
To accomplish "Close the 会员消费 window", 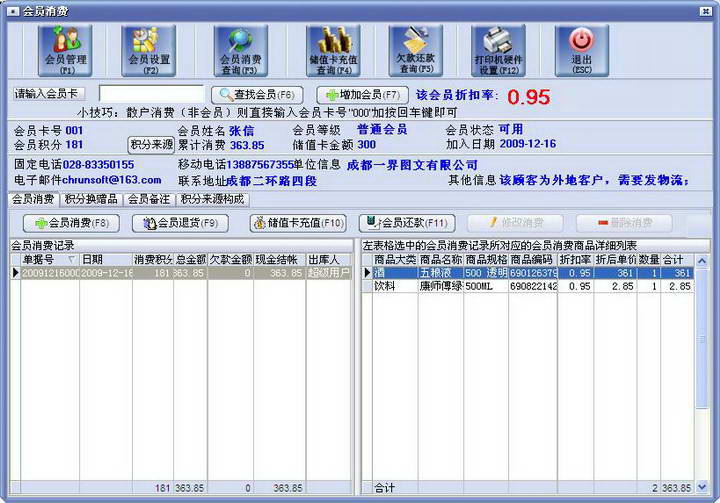I will pyautogui.click(x=705, y=11).
